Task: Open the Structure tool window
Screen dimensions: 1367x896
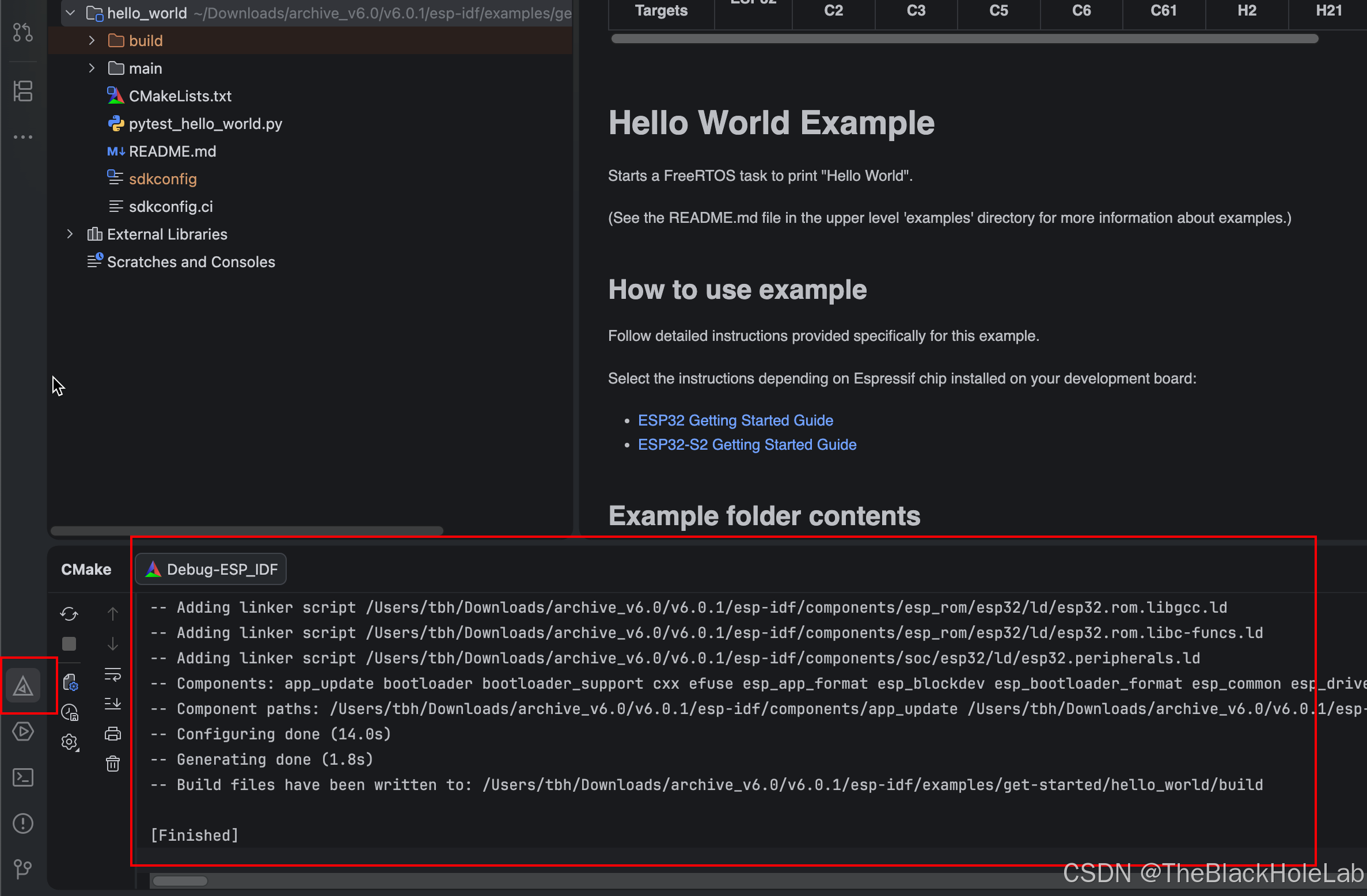Action: pos(23,90)
